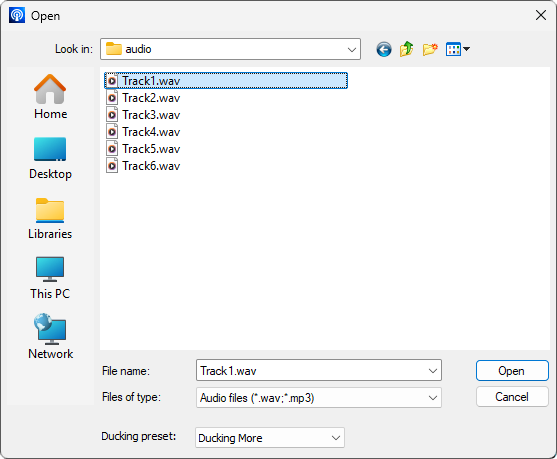Select file name Track1.wav in list
This screenshot has width=557, height=459.
tap(151, 81)
